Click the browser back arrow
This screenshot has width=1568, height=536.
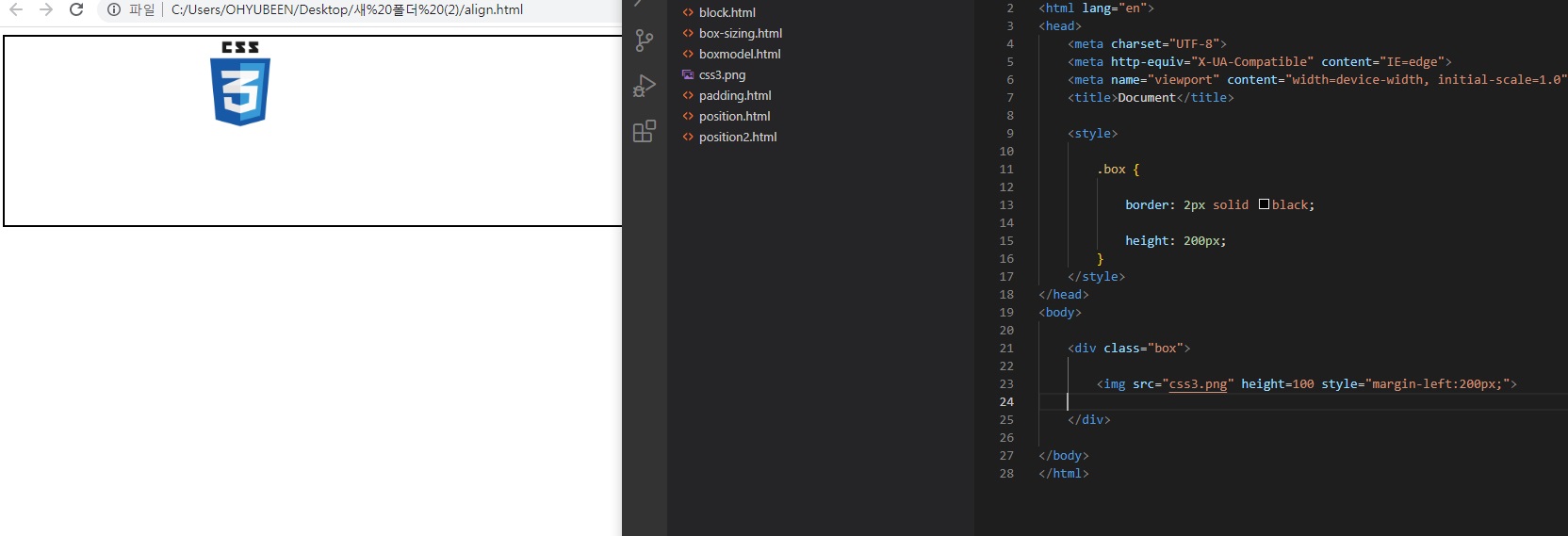[x=16, y=9]
